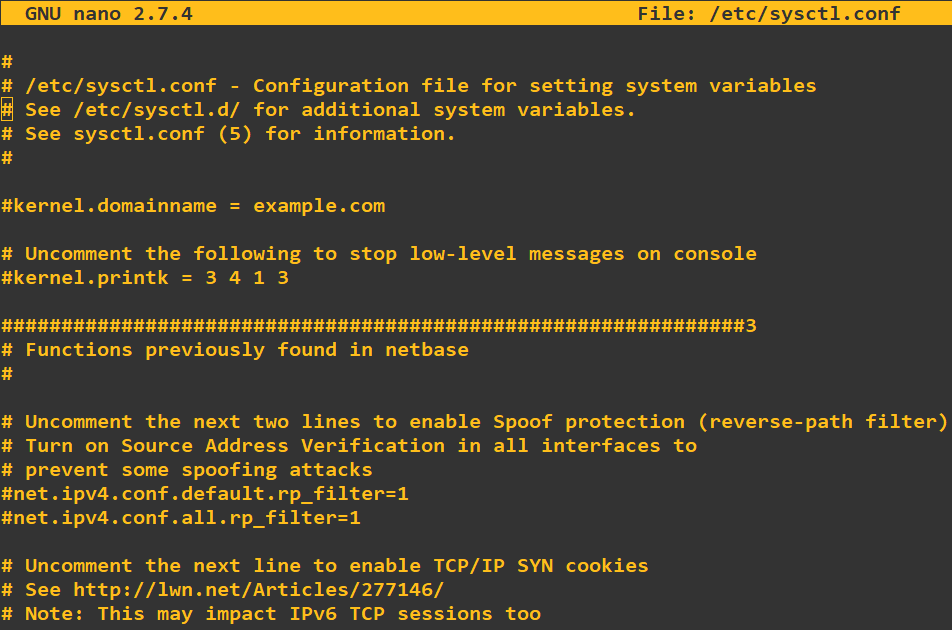This screenshot has height=630, width=952.
Task: Click the 'stop low-level messages on console' comment
Action: click(x=553, y=254)
